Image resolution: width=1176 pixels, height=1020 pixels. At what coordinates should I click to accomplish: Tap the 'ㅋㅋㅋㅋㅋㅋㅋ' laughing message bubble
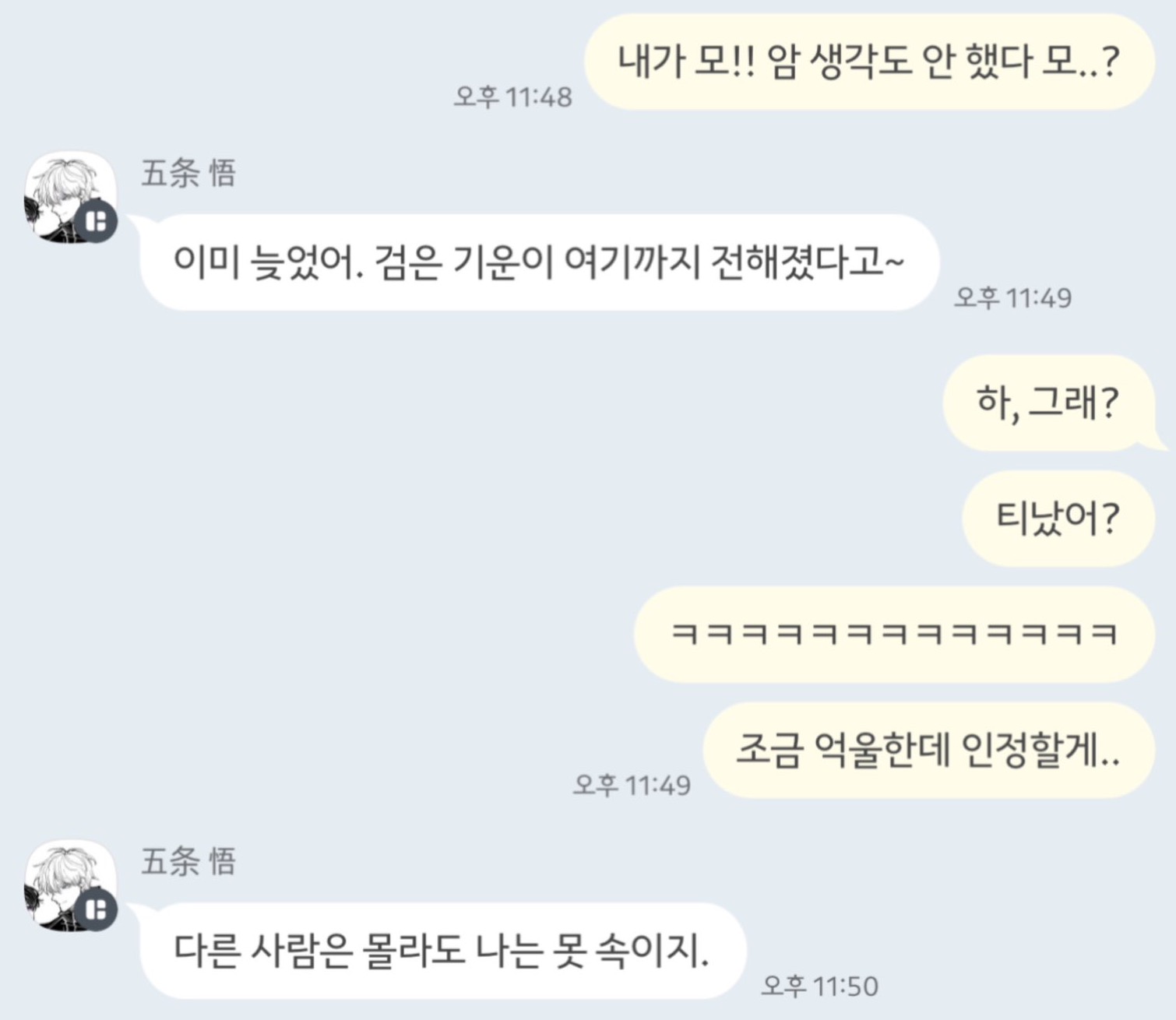pos(894,635)
